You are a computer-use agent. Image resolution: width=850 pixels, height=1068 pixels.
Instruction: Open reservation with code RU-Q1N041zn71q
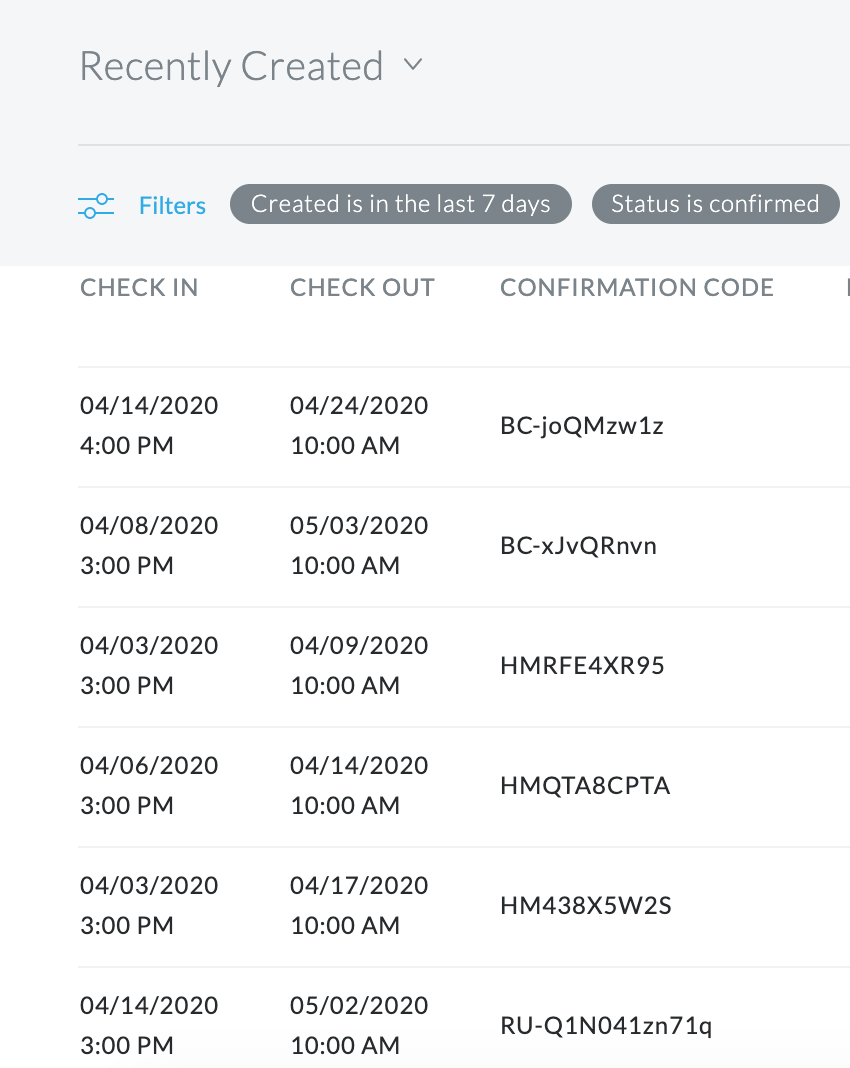click(x=606, y=1026)
